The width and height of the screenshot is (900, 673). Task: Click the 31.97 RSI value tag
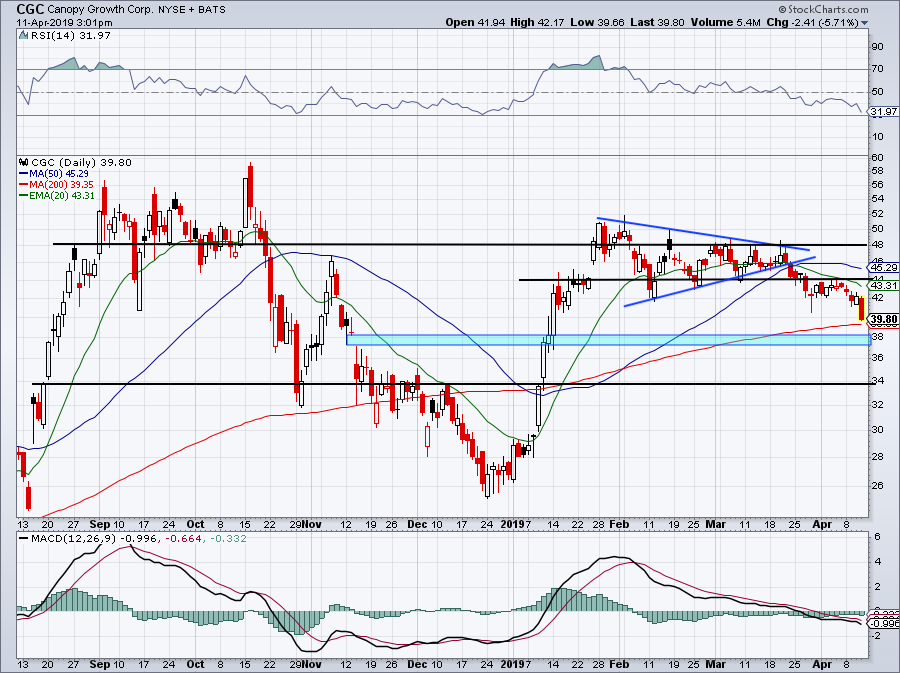tap(883, 111)
